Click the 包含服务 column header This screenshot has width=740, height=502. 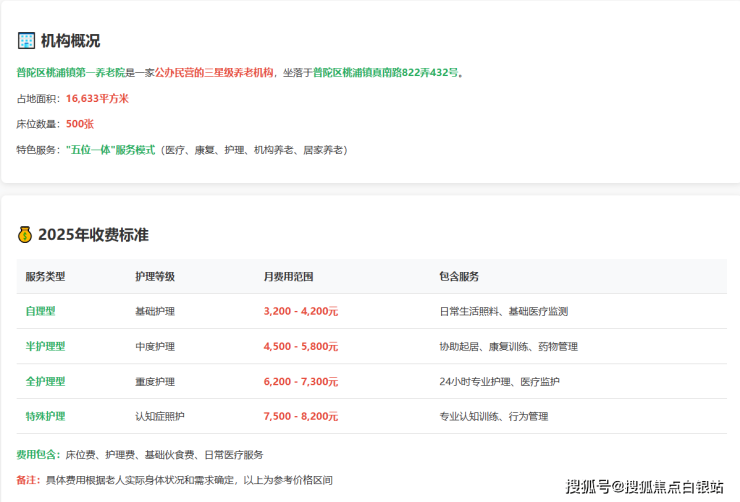[459, 277]
